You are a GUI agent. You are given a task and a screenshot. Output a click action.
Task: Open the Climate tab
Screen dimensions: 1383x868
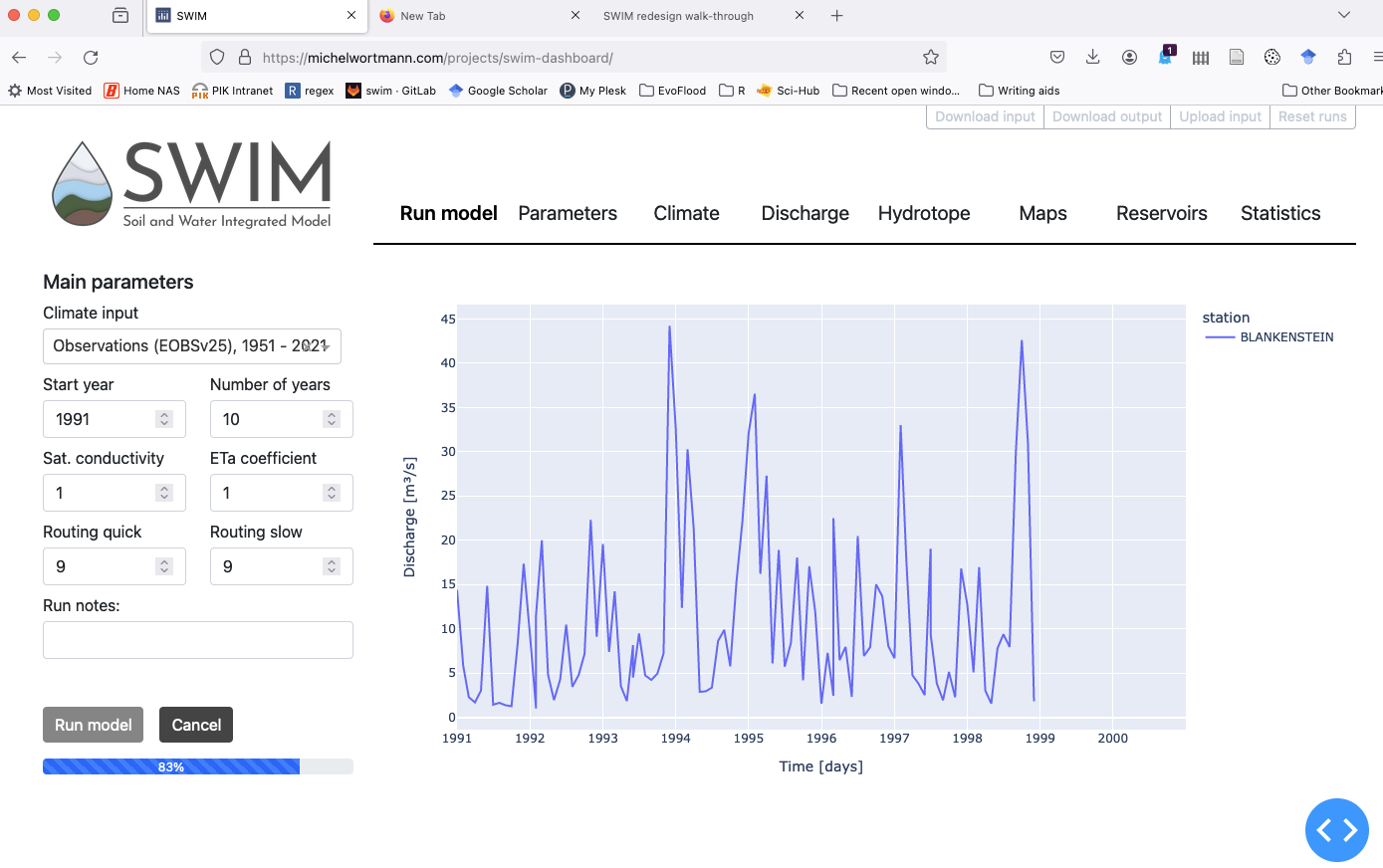click(x=686, y=213)
